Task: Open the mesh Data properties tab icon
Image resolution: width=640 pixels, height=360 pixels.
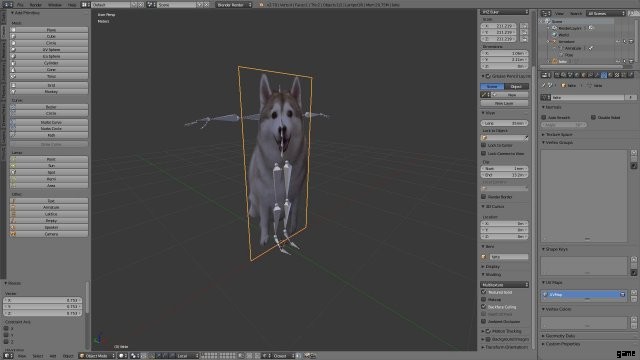Action: [604, 75]
